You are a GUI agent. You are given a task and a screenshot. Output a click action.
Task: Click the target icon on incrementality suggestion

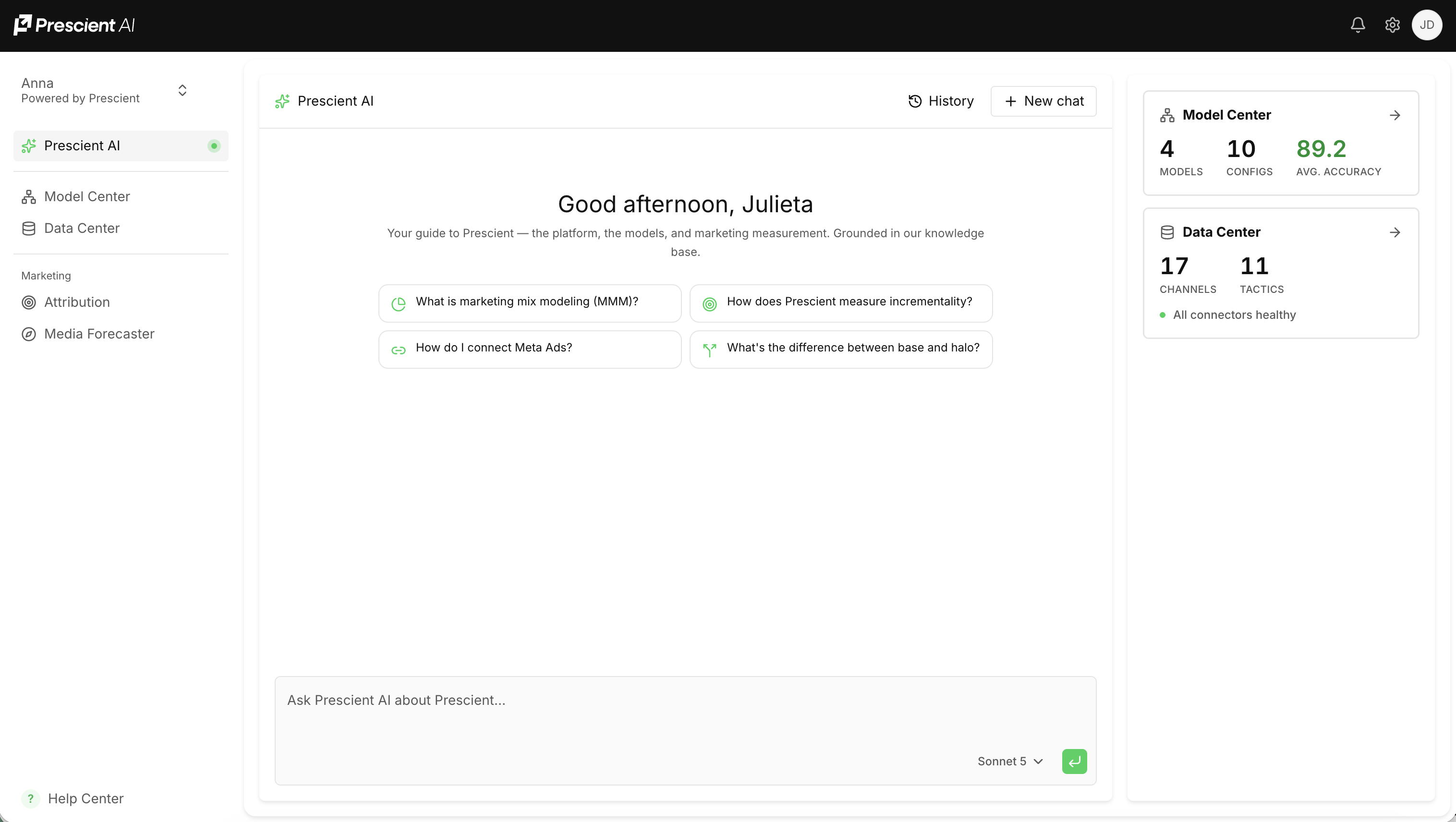click(x=709, y=304)
